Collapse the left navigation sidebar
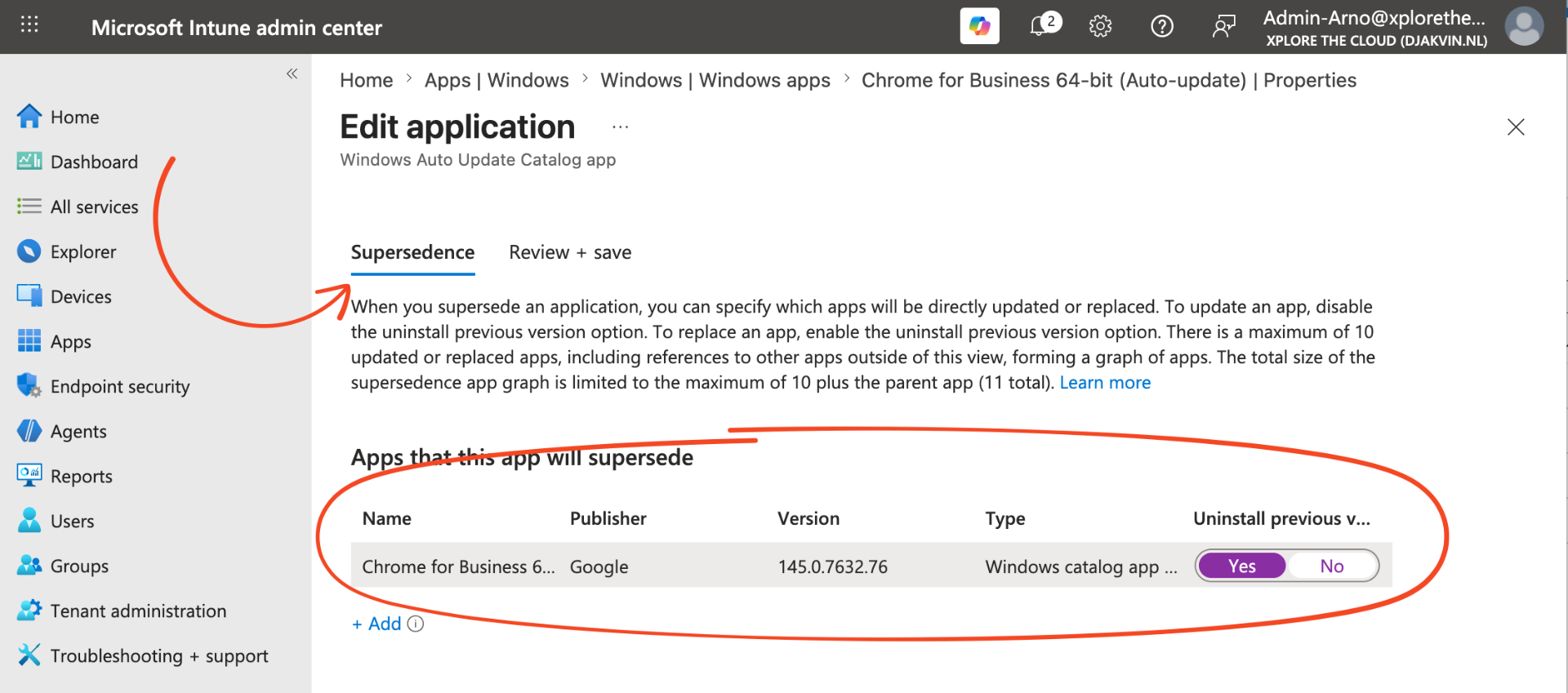Image resolution: width=1568 pixels, height=693 pixels. pyautogui.click(x=292, y=73)
